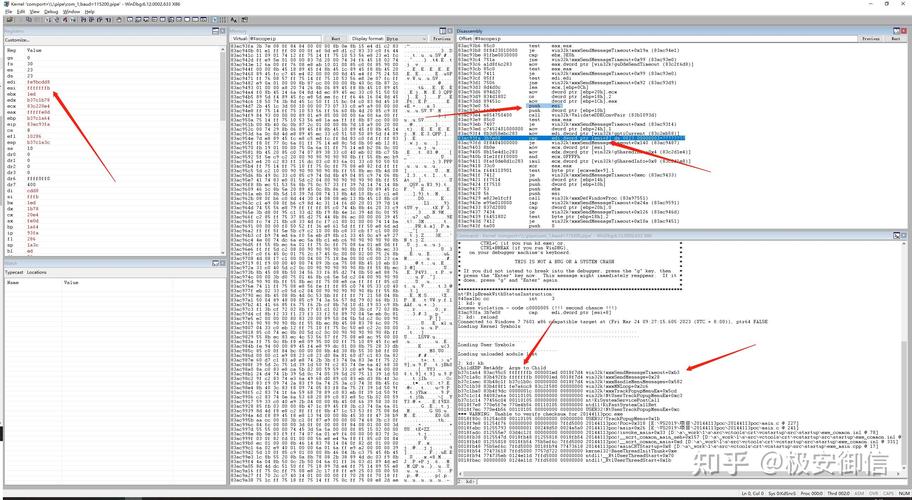The width and height of the screenshot is (912, 500).
Task: Click the Step Into toolbar icon
Action: click(83, 20)
